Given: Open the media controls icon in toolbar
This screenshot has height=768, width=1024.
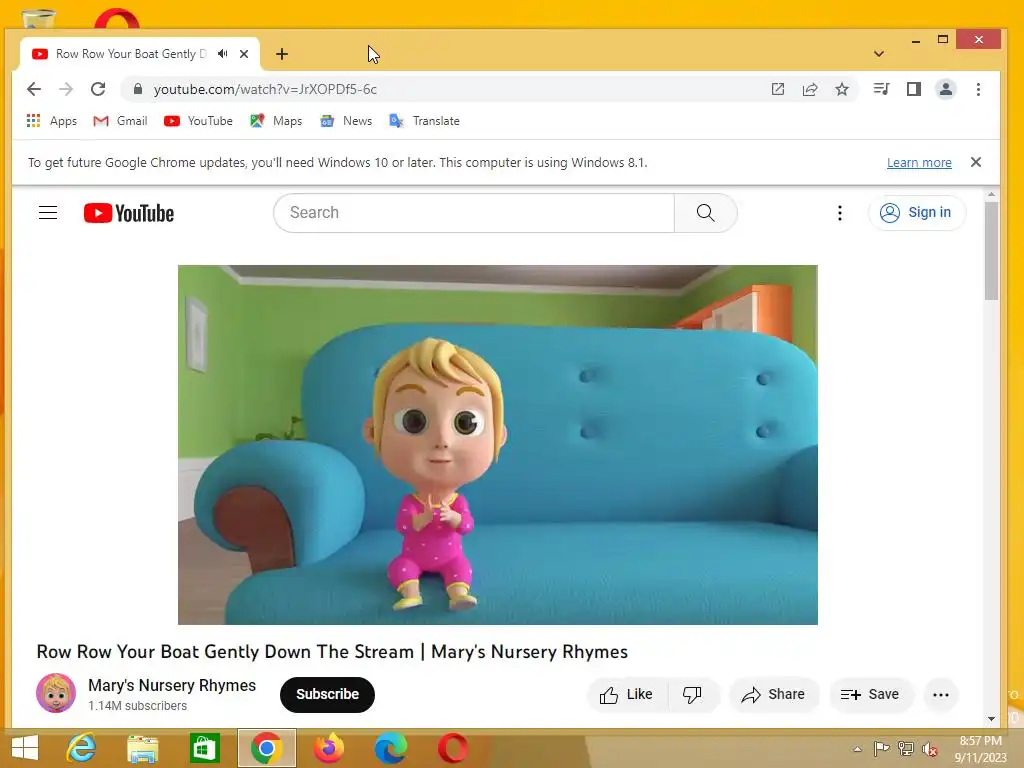Looking at the screenshot, I should pos(882,89).
